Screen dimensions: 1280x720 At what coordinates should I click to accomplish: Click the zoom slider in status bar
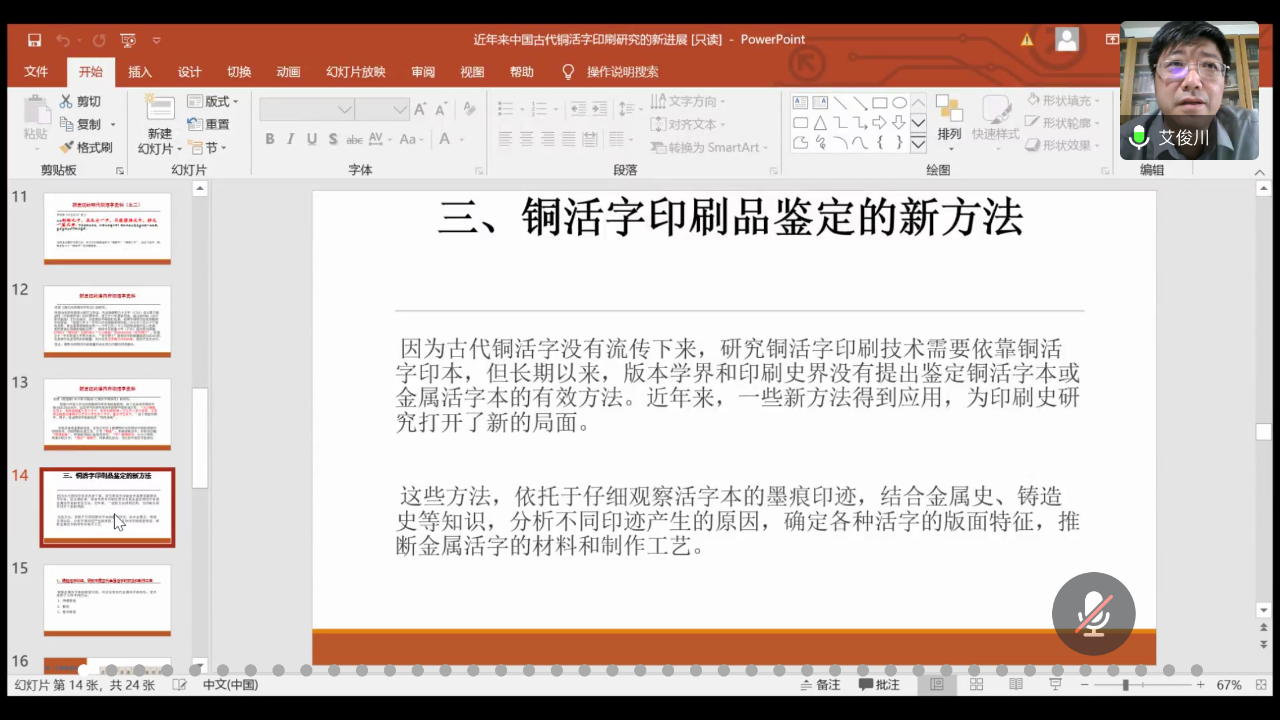click(1125, 685)
